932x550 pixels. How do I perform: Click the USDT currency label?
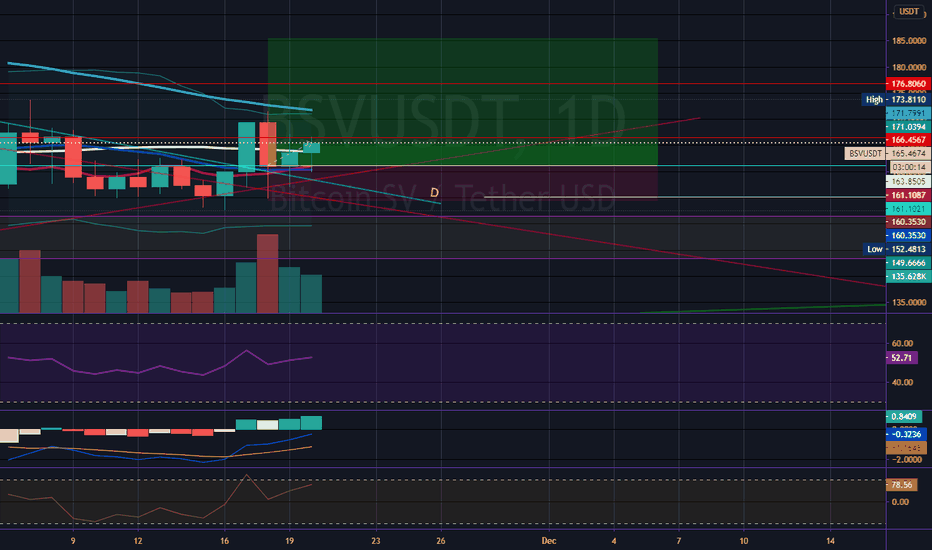click(x=909, y=11)
